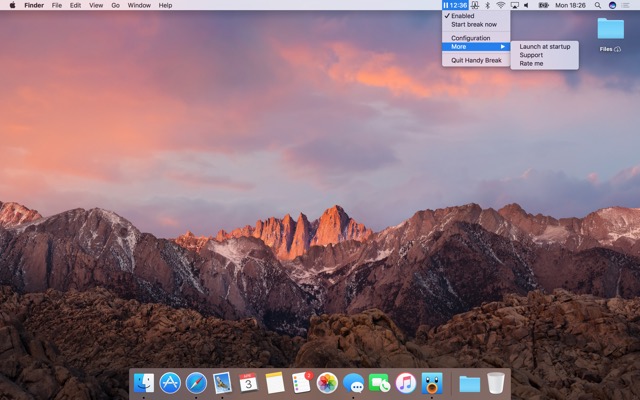Open Tweetbot from the Dock
This screenshot has width=640, height=400.
tap(432, 383)
